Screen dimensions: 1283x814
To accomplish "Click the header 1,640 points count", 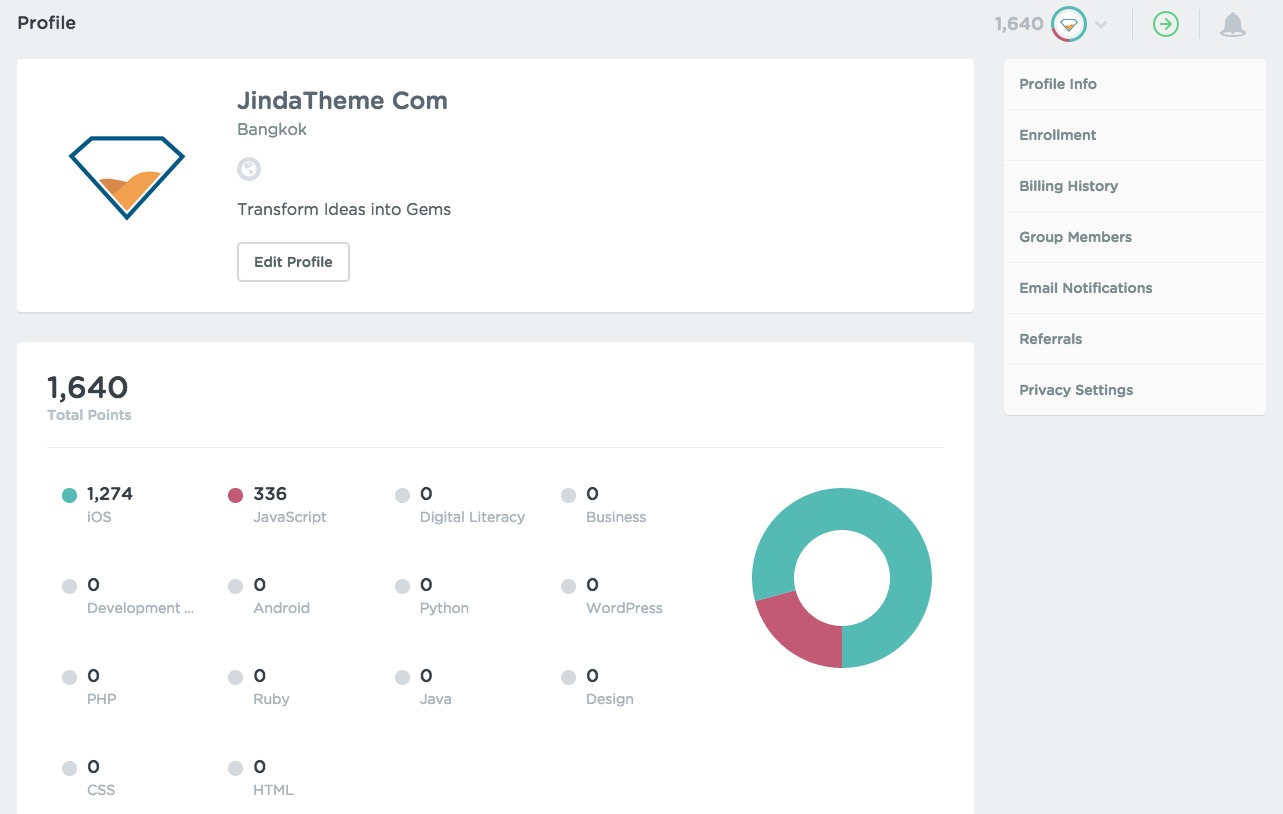I will 1019,24.
